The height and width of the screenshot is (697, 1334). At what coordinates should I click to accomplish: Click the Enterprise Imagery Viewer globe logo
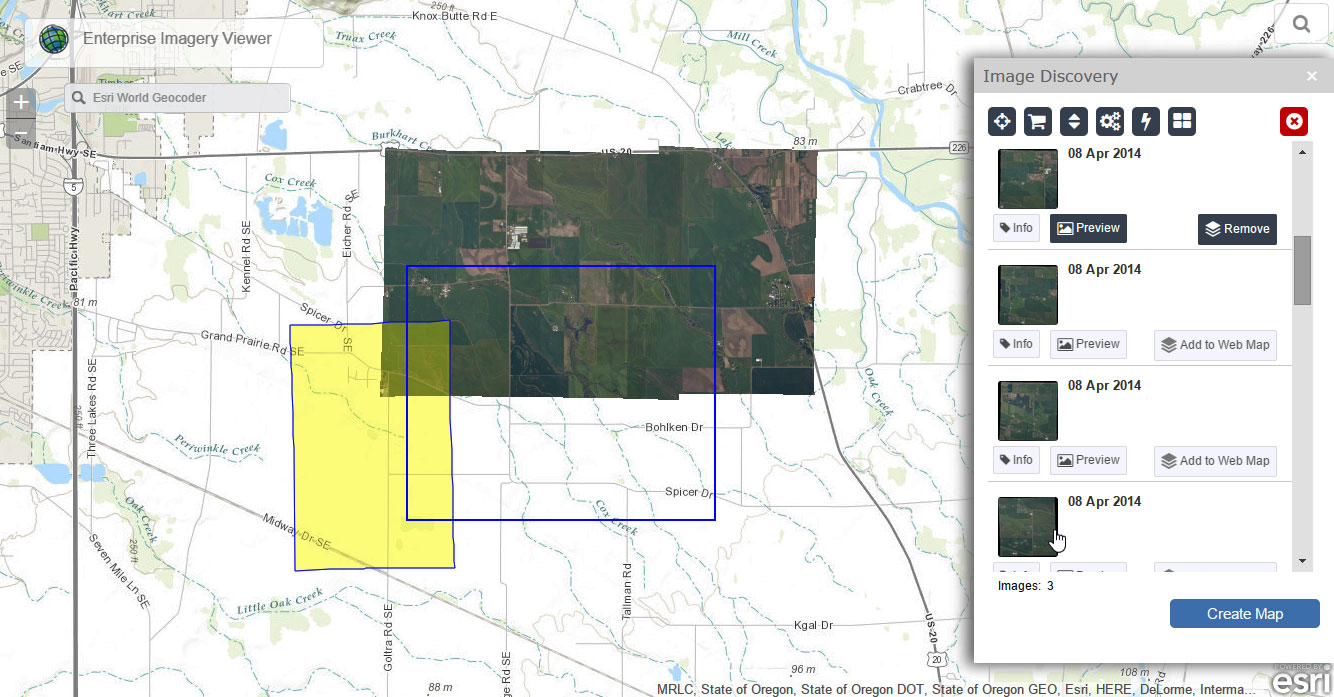click(54, 39)
